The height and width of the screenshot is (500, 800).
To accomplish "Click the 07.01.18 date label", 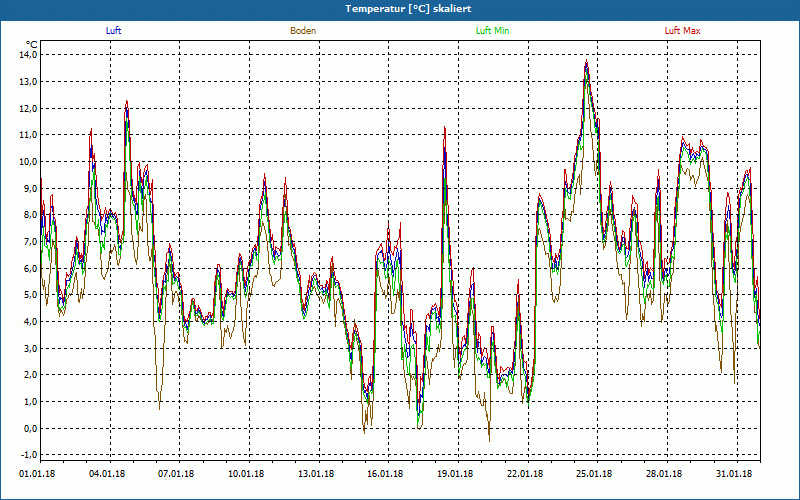I will point(176,474).
